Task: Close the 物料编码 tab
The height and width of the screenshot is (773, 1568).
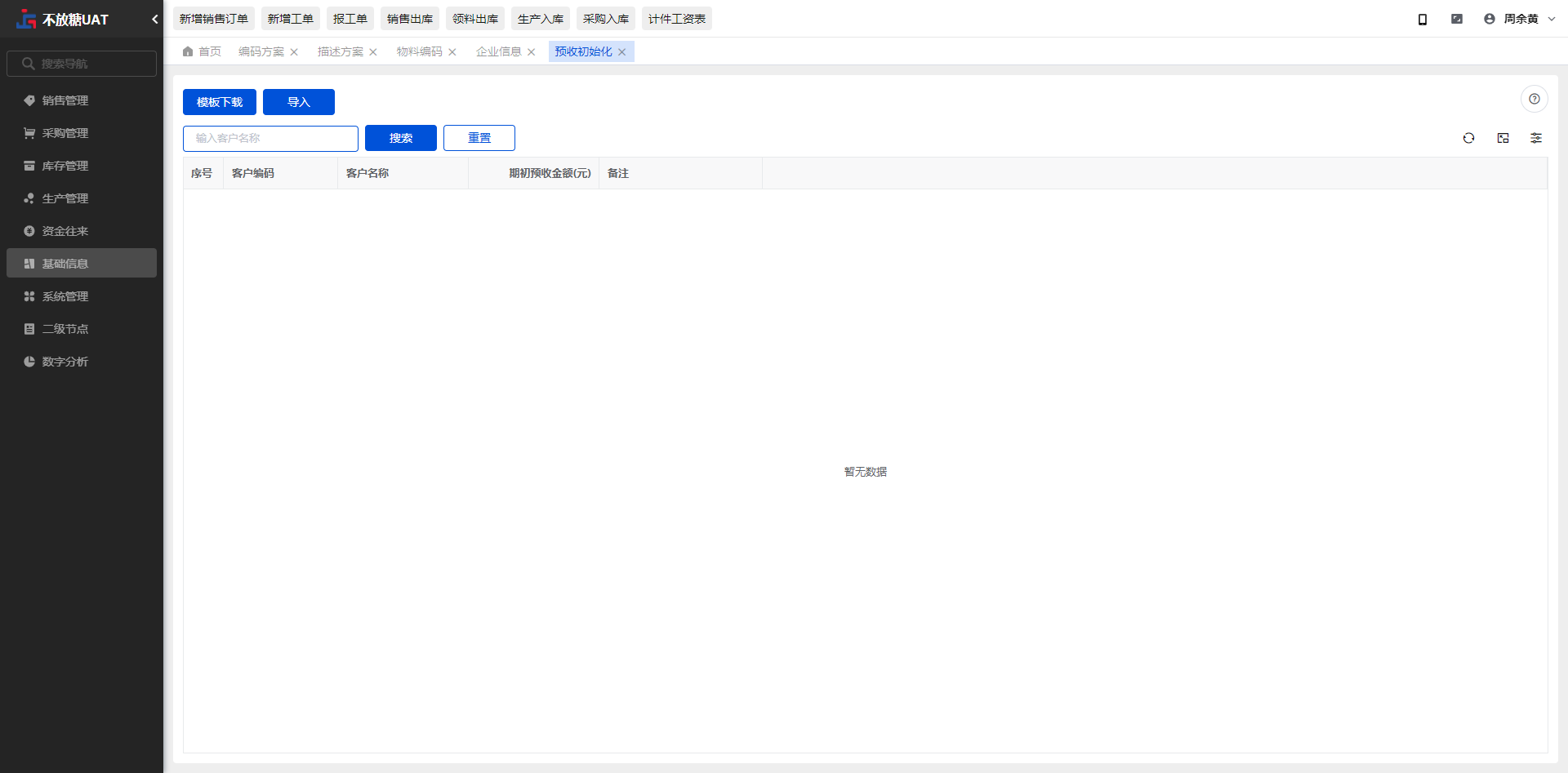Action: click(452, 51)
